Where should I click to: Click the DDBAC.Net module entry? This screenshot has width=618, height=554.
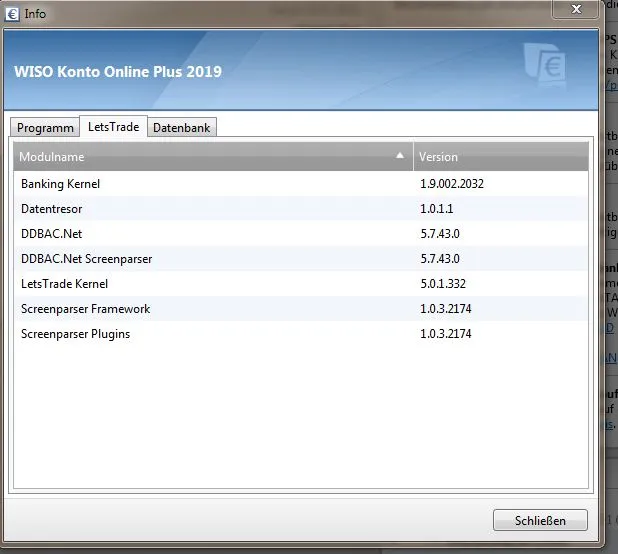click(x=51, y=234)
